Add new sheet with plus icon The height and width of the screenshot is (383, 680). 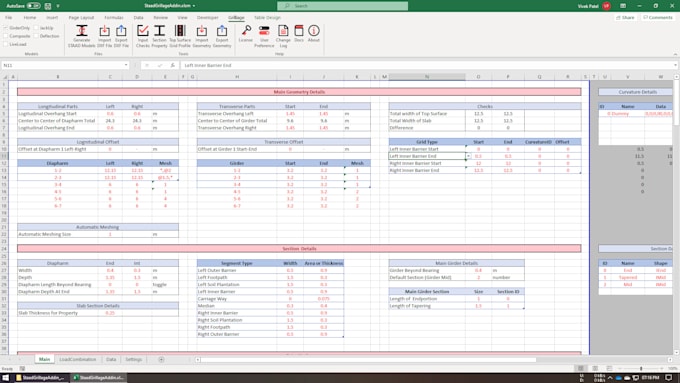[x=161, y=359]
